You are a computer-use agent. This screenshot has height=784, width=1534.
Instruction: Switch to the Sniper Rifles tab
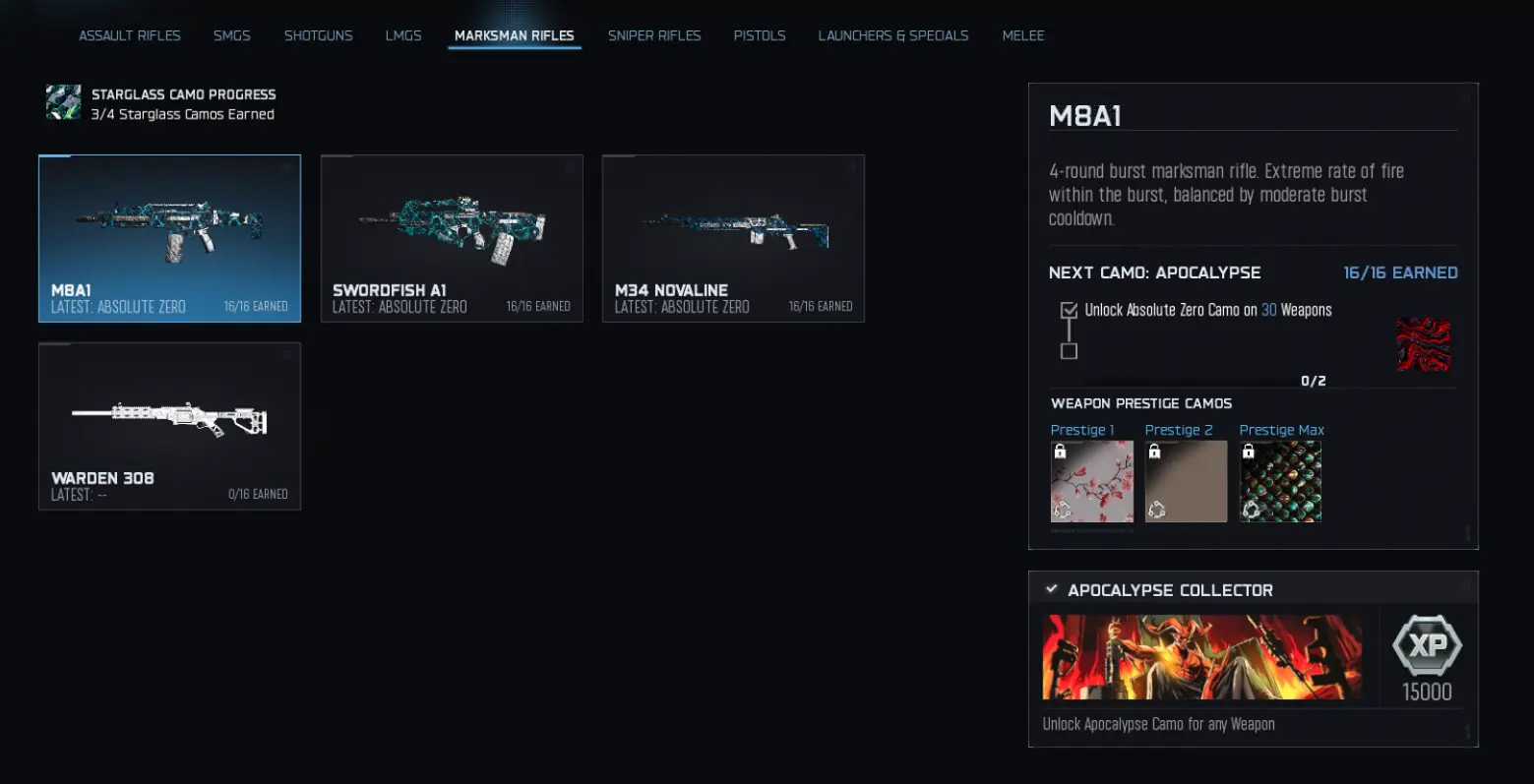click(654, 35)
